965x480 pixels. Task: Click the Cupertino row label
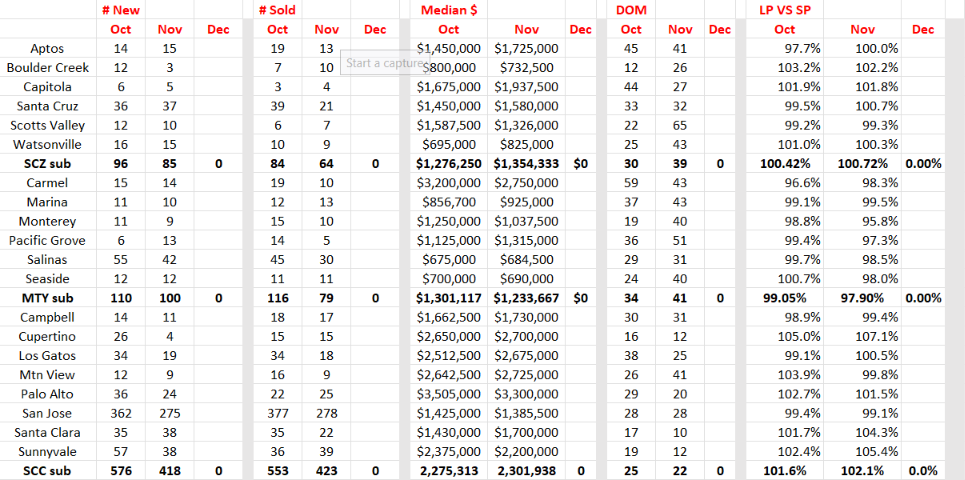click(x=47, y=336)
